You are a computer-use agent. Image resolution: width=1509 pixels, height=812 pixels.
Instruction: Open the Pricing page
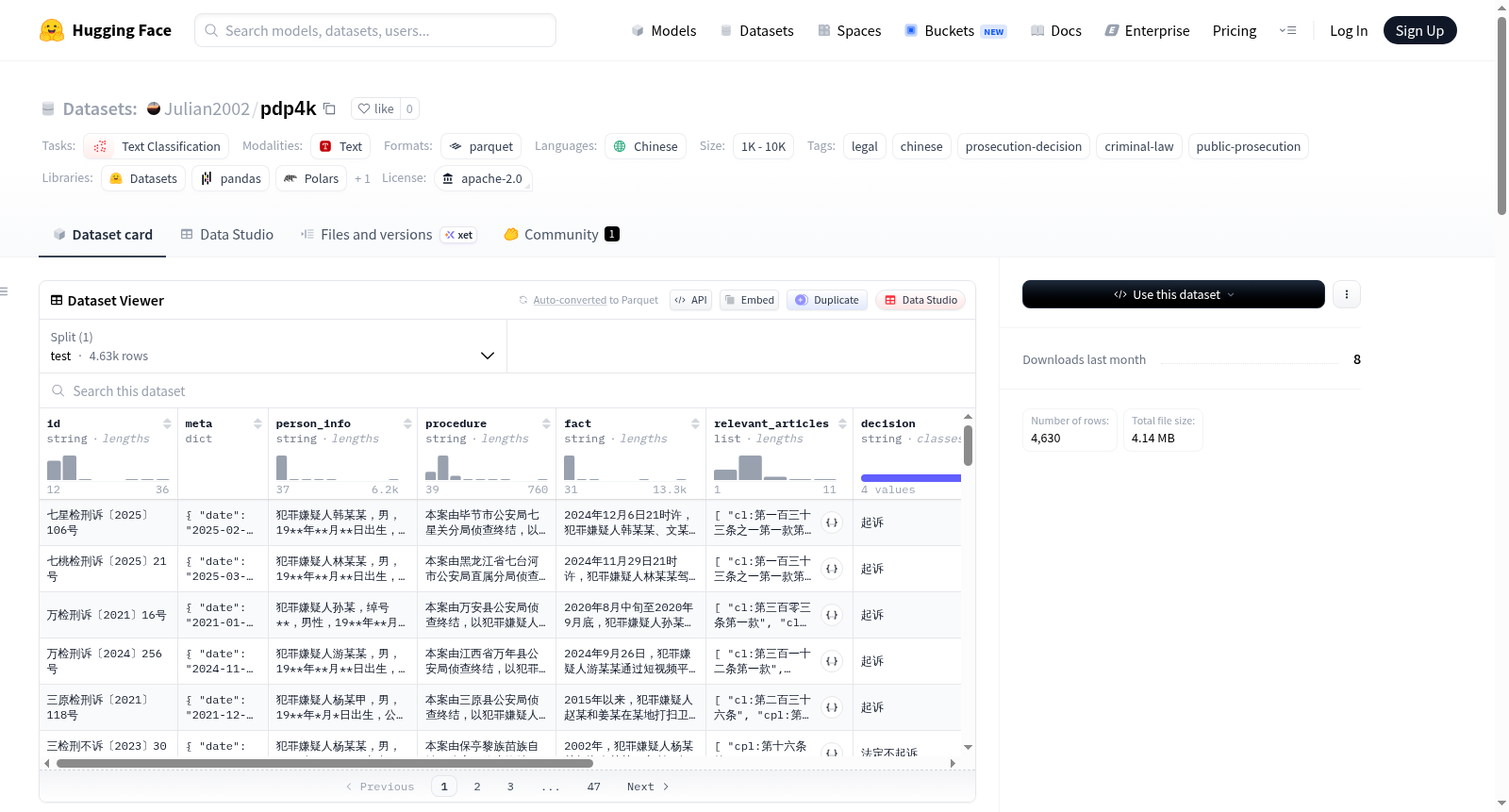[x=1235, y=30]
